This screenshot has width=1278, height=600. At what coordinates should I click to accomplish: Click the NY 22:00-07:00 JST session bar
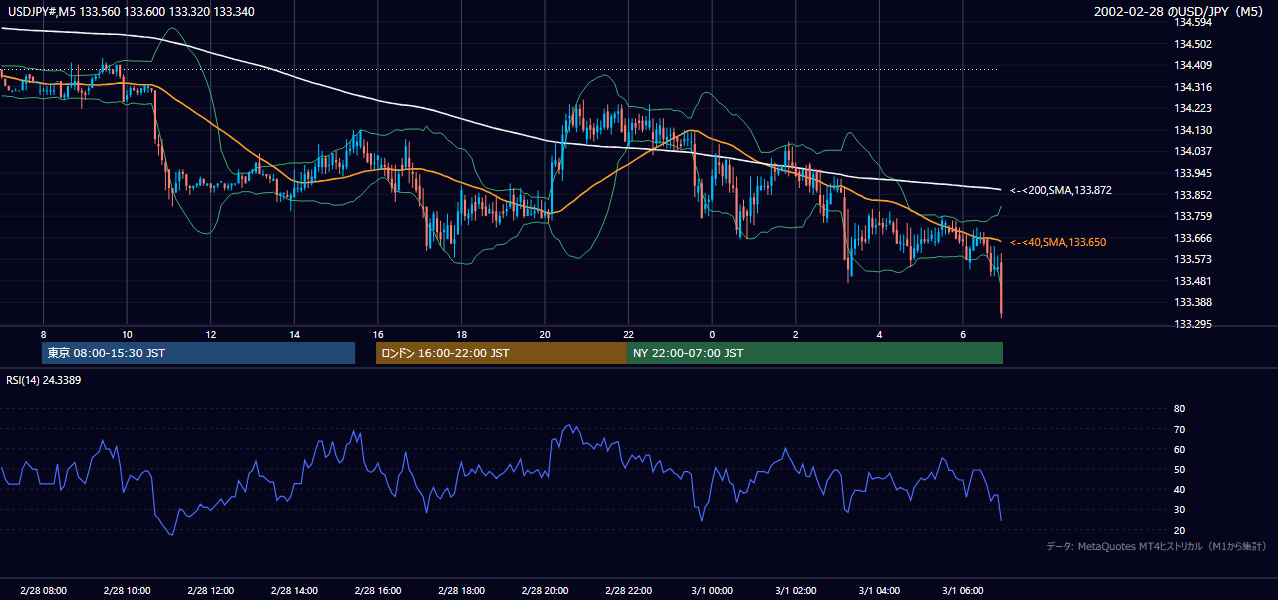point(815,353)
